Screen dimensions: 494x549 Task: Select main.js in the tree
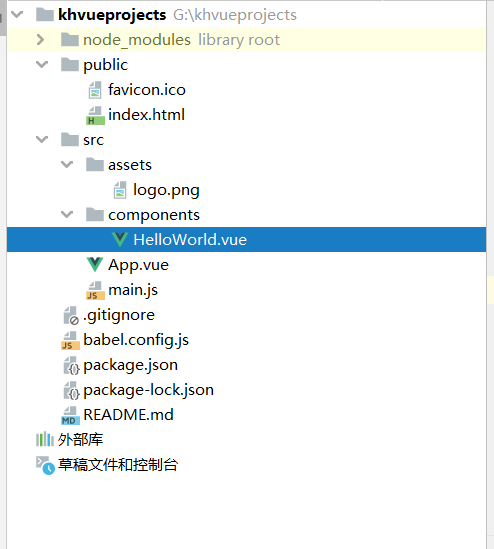133,290
